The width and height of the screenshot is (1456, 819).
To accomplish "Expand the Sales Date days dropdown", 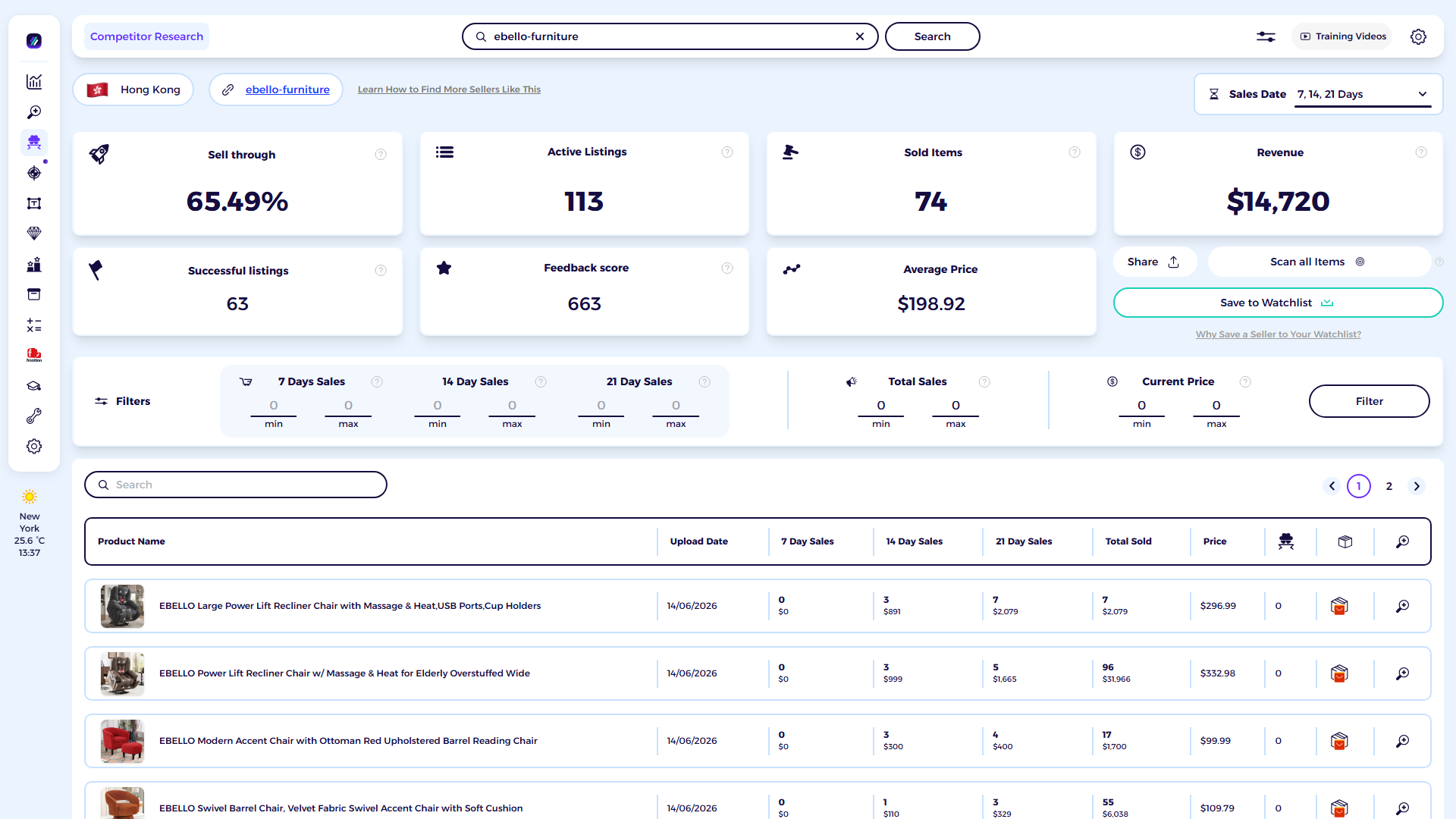I will [1363, 95].
